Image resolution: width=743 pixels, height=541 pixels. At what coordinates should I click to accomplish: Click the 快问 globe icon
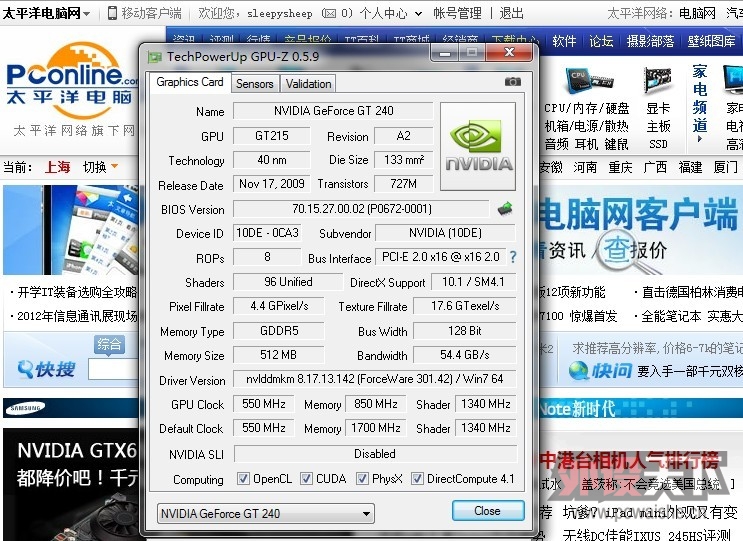click(x=579, y=371)
